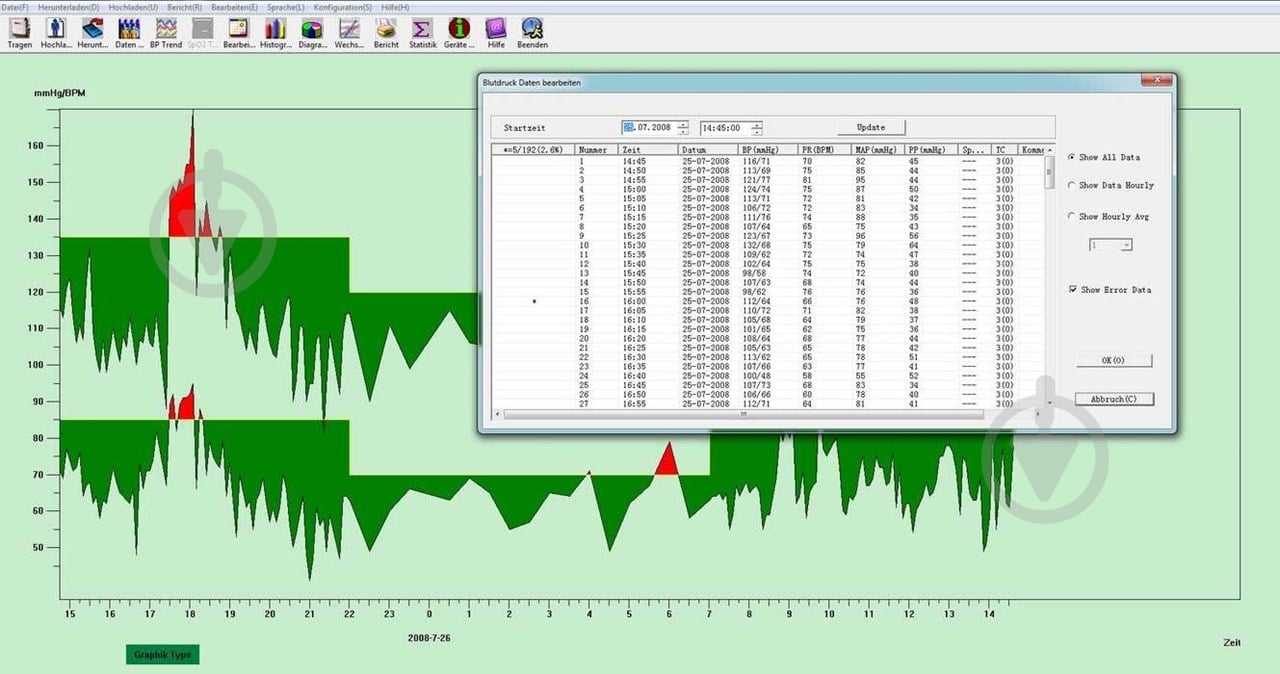Screen dimensions: 1280x674
Task: Uncheck the Show Error Data checkbox
Action: pos(1072,290)
